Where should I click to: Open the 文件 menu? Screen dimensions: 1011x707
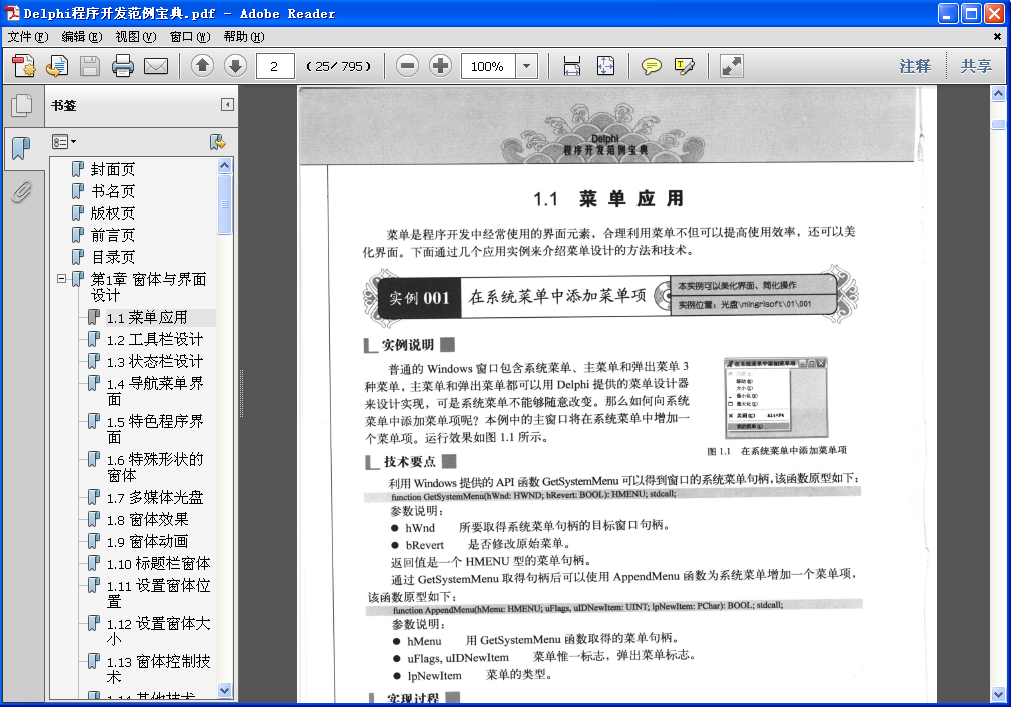tap(28, 37)
